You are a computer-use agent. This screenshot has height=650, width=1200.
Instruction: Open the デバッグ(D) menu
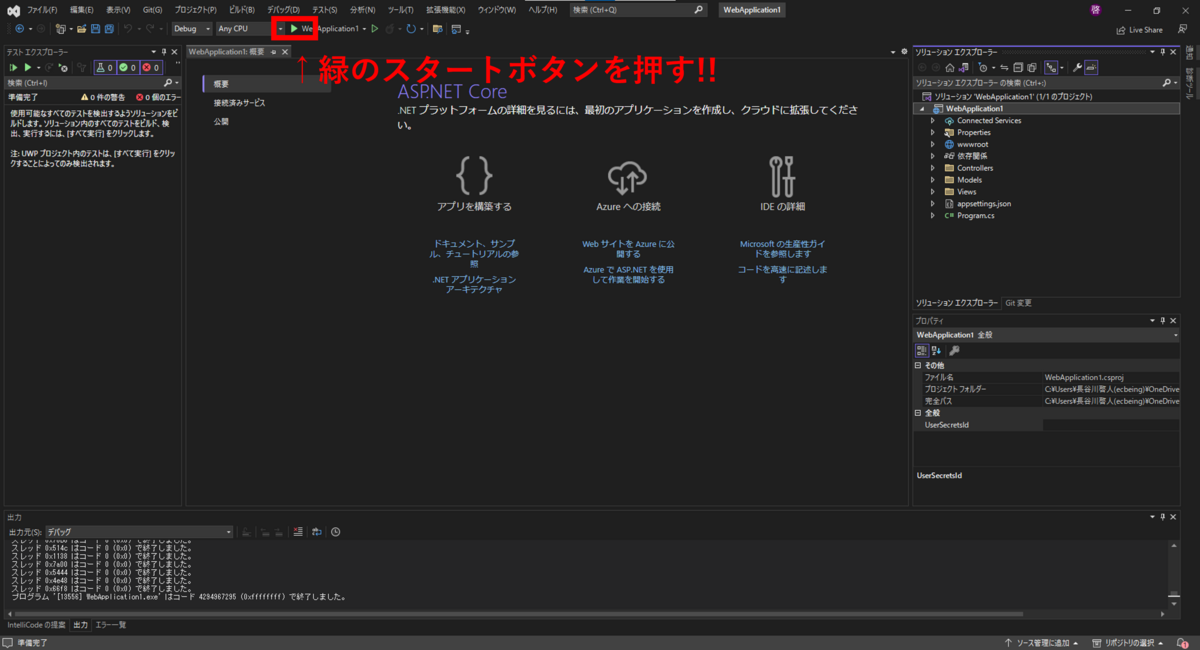pos(283,9)
